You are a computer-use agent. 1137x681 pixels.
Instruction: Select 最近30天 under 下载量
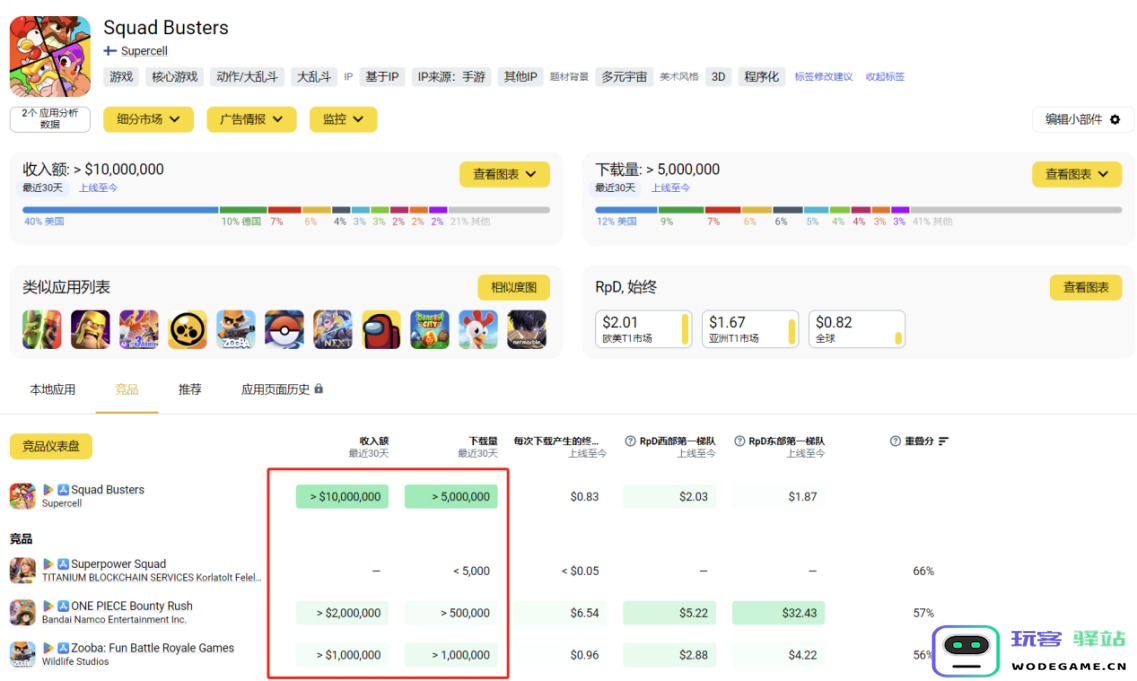(x=615, y=188)
